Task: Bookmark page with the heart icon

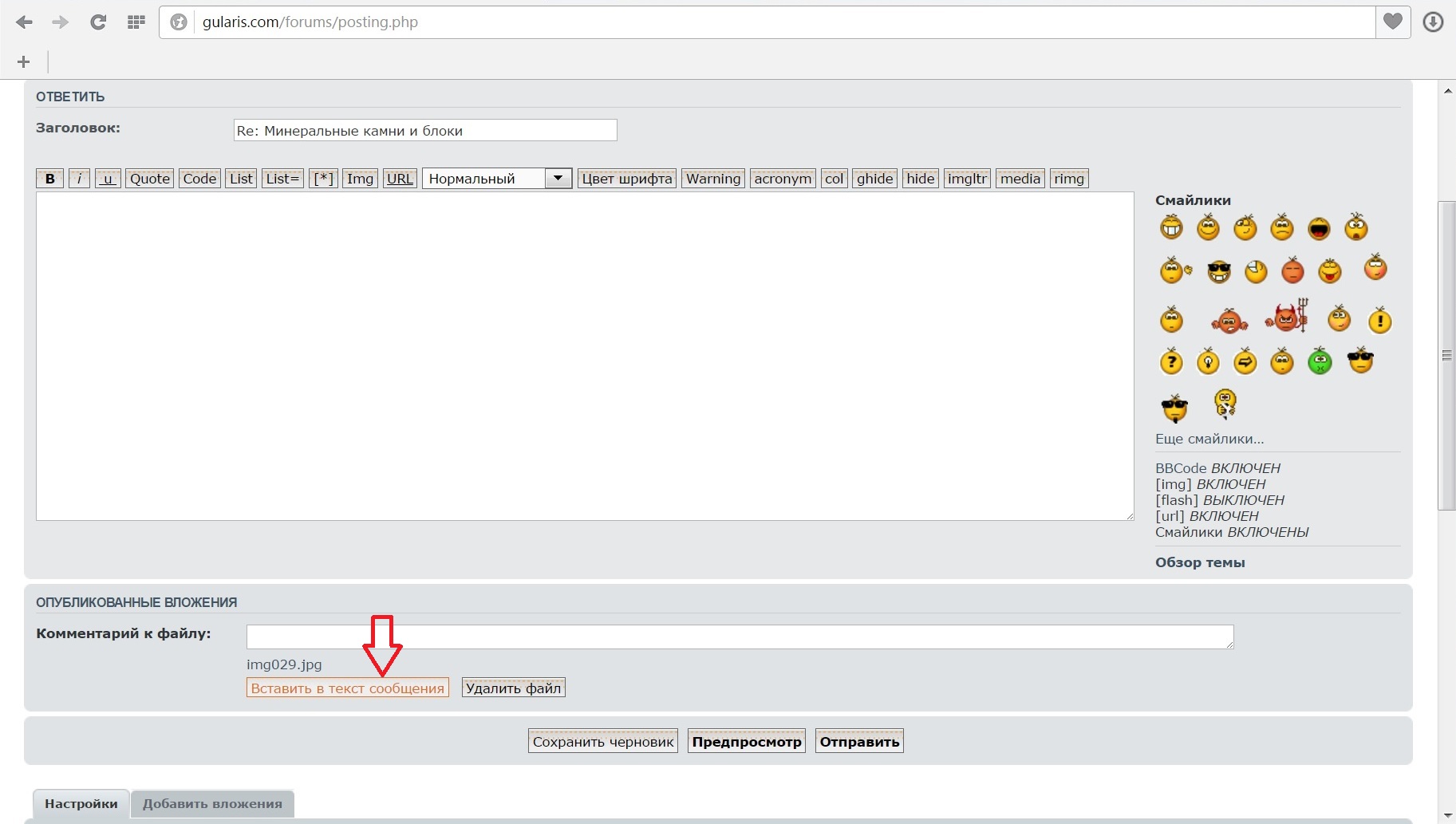Action: (1392, 22)
